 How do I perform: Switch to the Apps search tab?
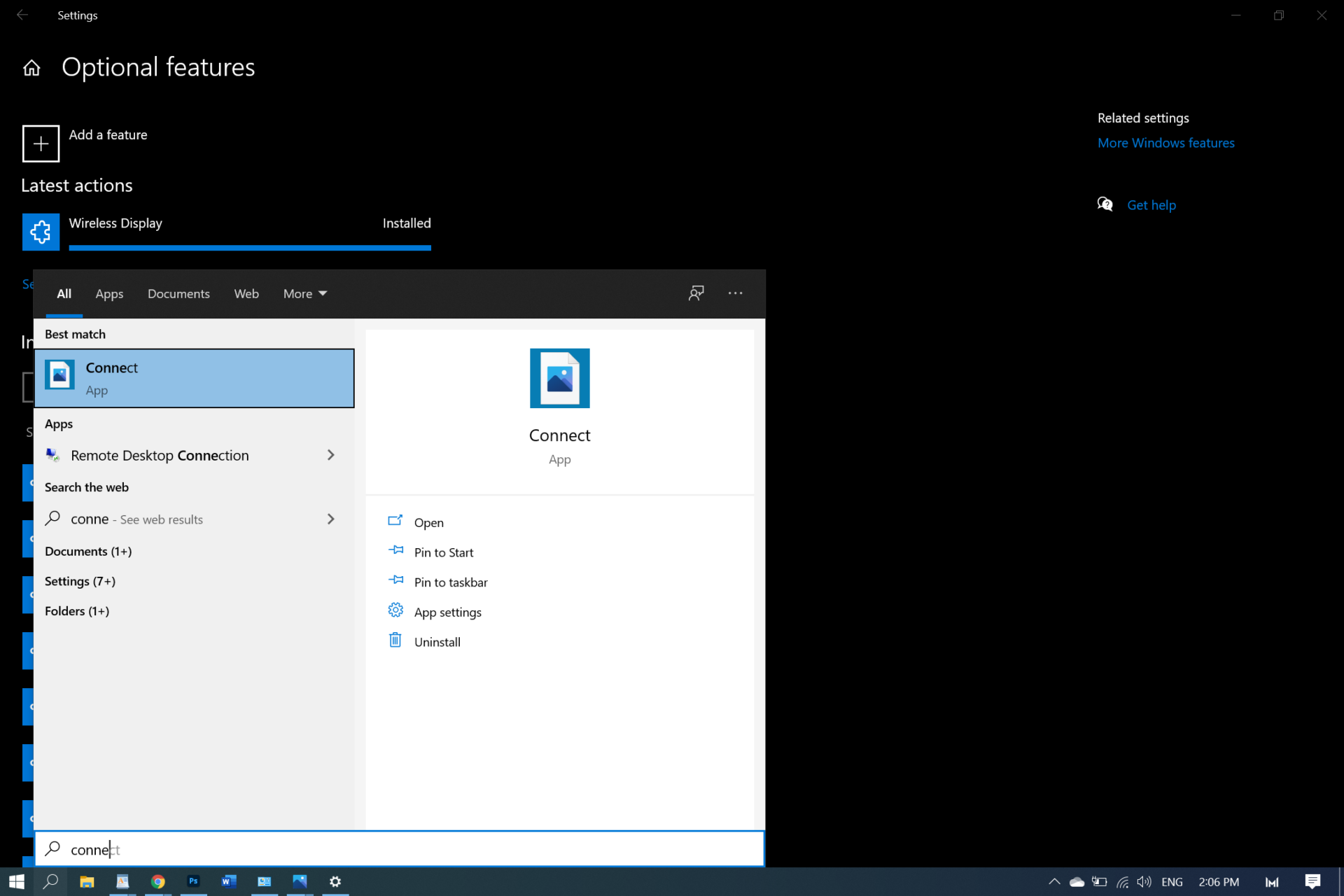[109, 293]
